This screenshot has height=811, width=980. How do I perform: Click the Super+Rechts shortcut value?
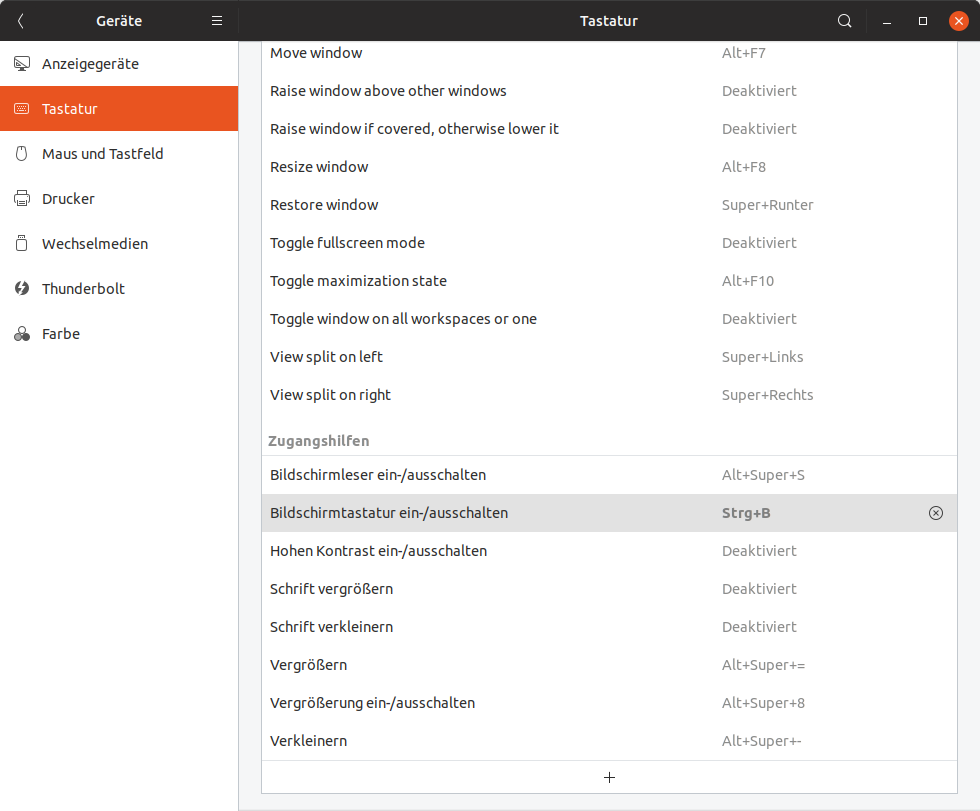768,395
